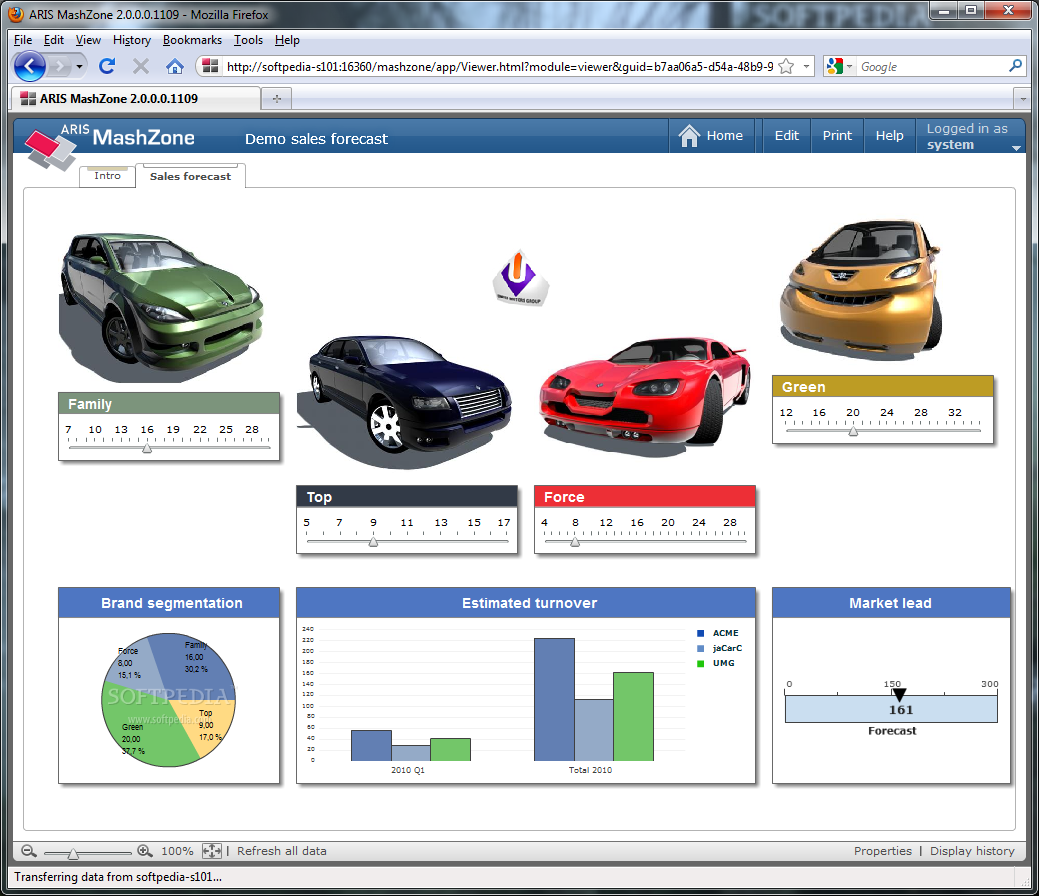The height and width of the screenshot is (896, 1039).
Task: Click the 100% zoom level text
Action: pos(177,851)
